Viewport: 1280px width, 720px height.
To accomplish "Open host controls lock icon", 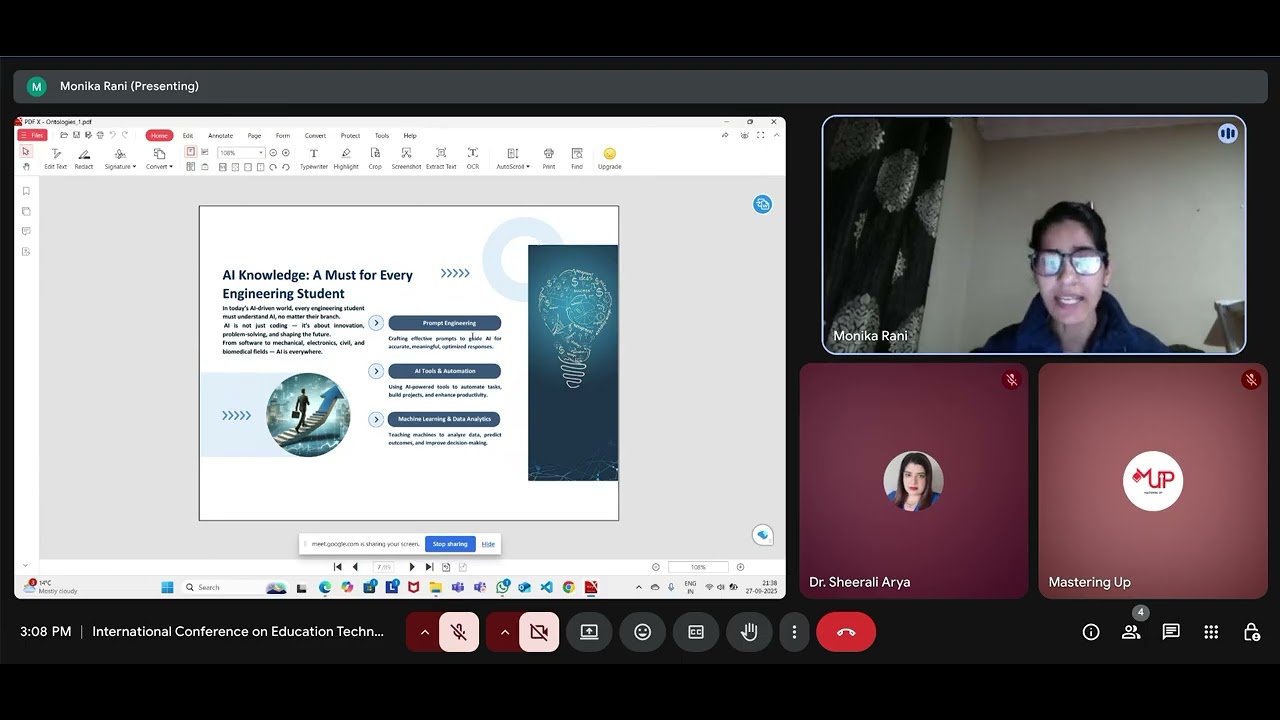I will pyautogui.click(x=1251, y=632).
